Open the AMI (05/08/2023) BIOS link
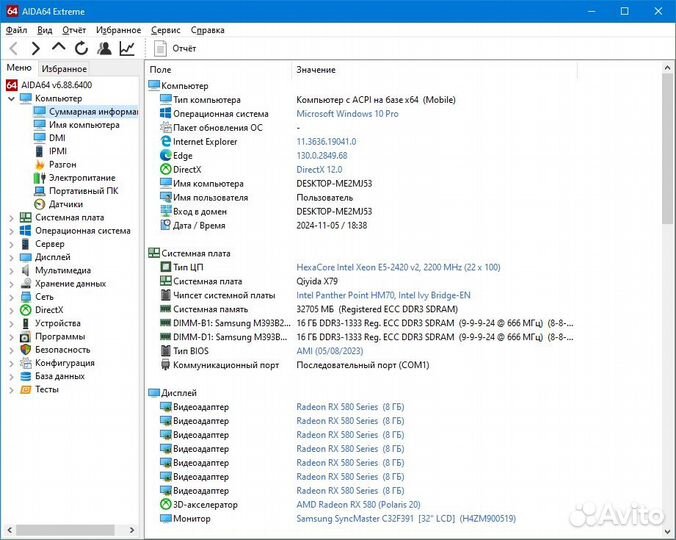This screenshot has width=676, height=540. (x=330, y=351)
